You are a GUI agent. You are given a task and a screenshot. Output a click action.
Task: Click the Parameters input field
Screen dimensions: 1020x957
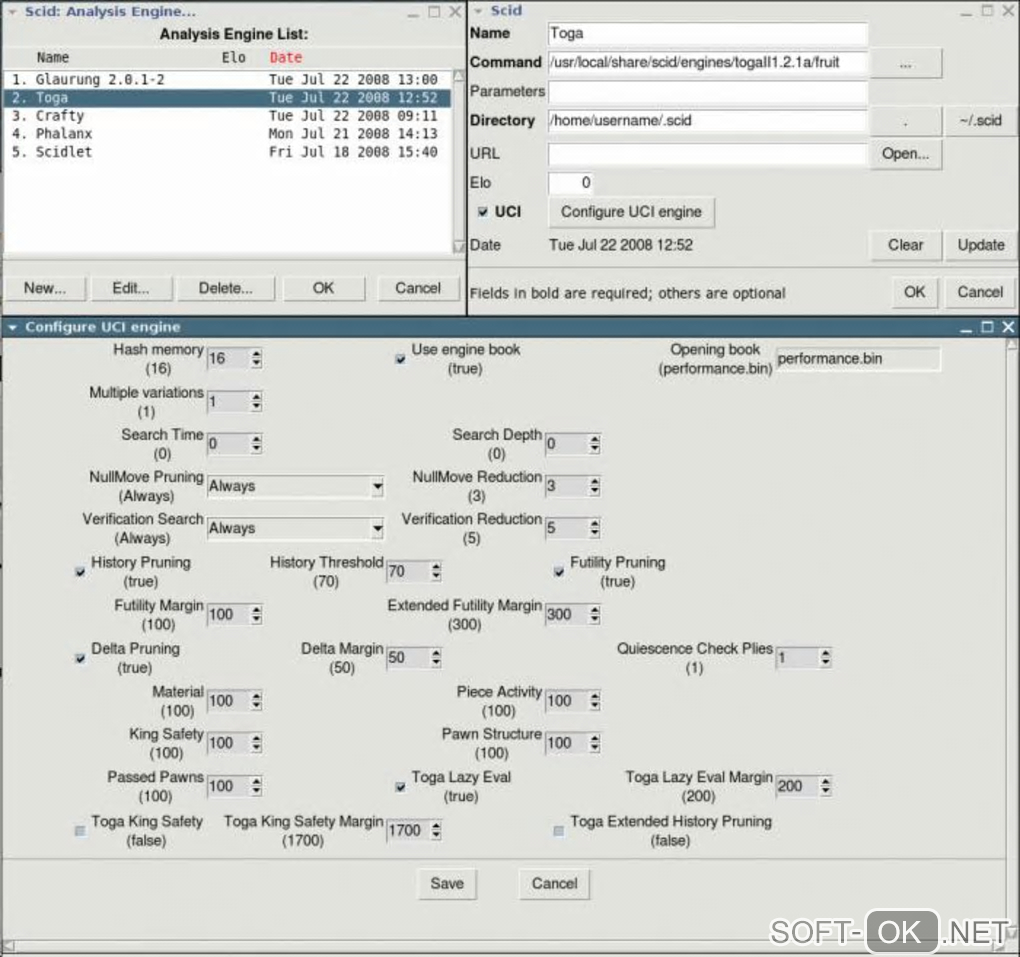pyautogui.click(x=708, y=92)
